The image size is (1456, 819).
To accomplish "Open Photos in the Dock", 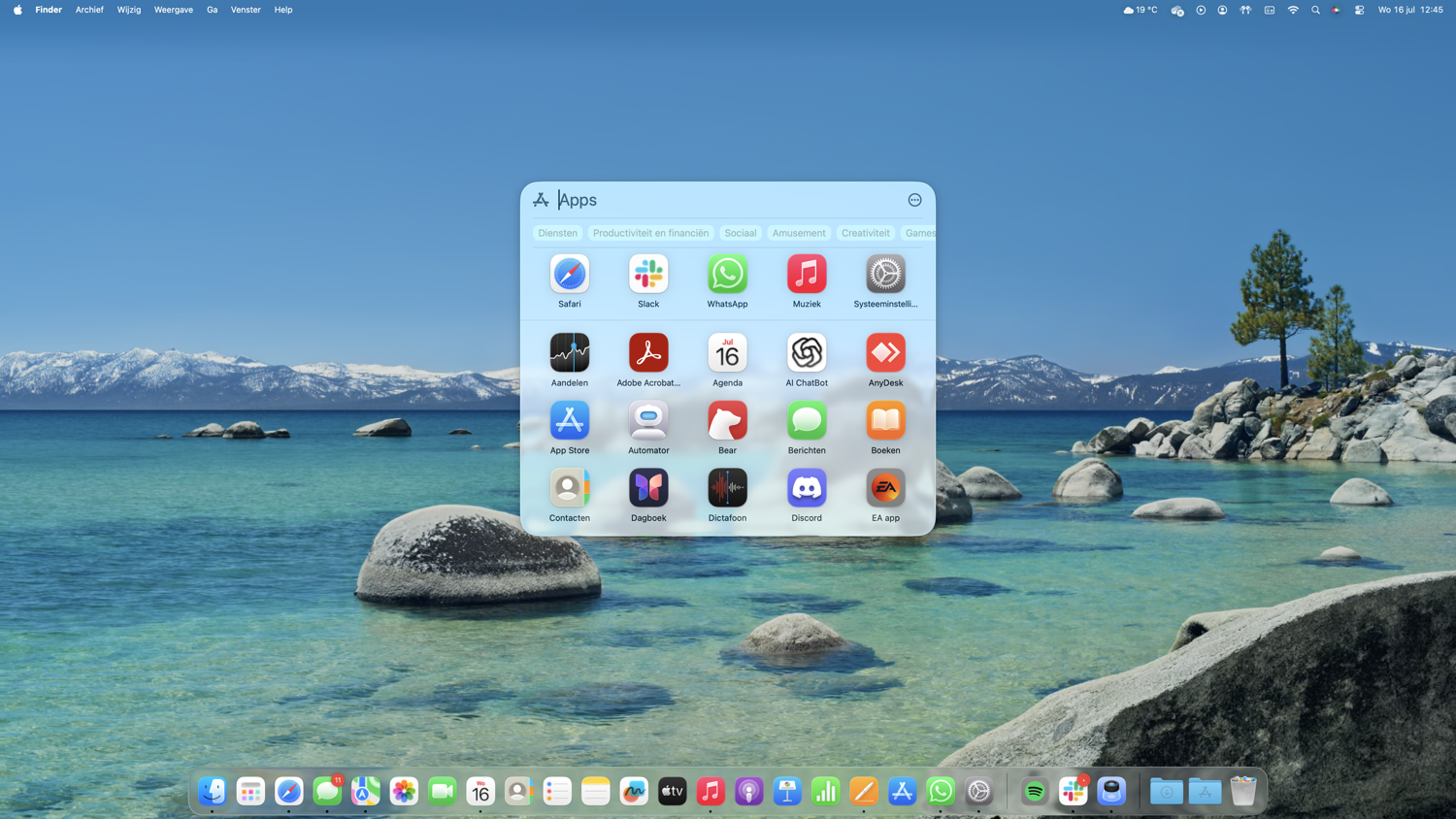I will click(x=404, y=792).
